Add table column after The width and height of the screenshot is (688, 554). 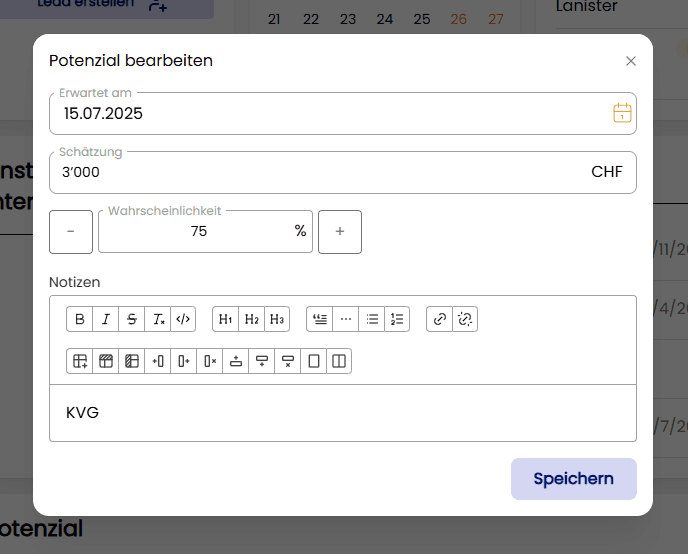[183, 361]
